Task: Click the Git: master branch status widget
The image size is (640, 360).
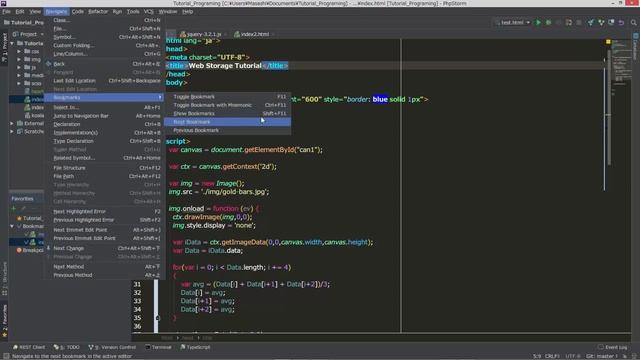Action: 602,356
